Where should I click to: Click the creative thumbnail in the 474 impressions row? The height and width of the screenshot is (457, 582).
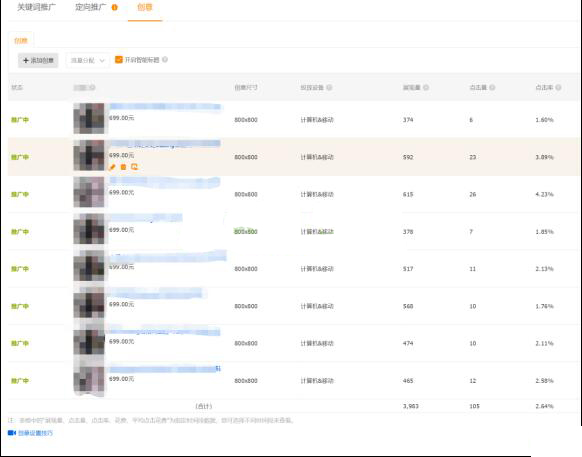pos(89,341)
